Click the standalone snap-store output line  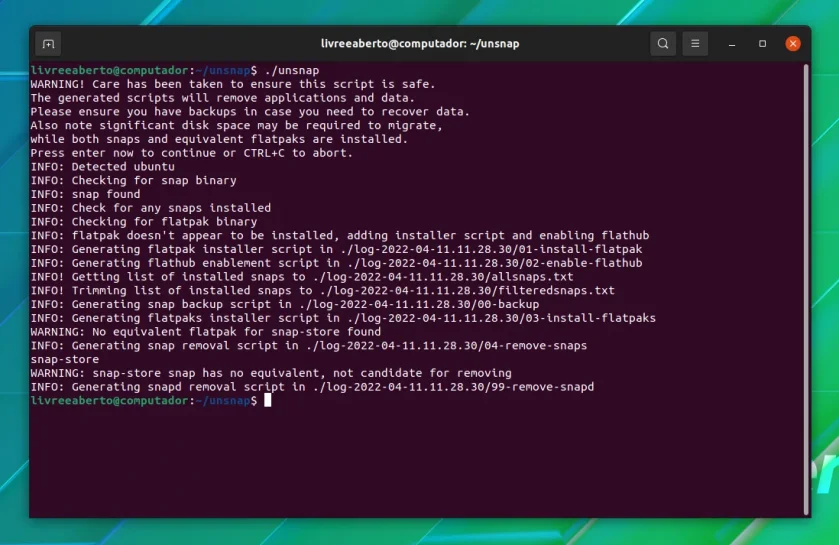pyautogui.click(x=65, y=360)
